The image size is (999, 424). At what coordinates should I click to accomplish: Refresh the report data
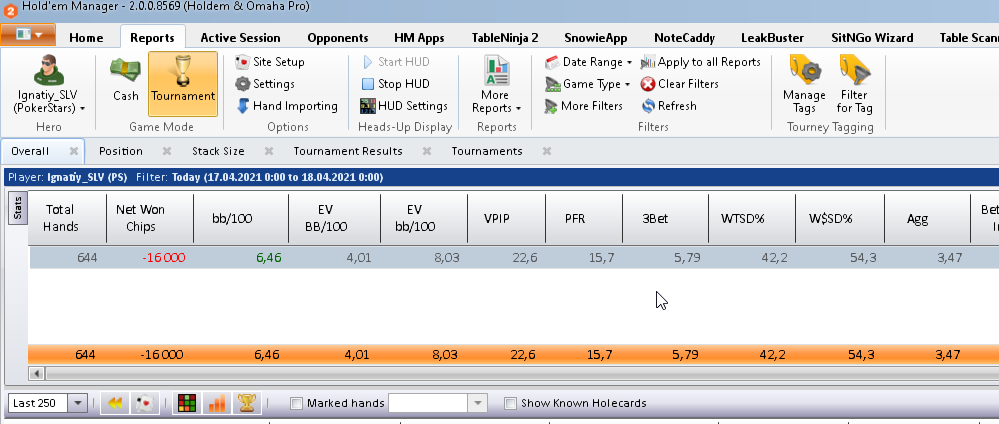[668, 106]
